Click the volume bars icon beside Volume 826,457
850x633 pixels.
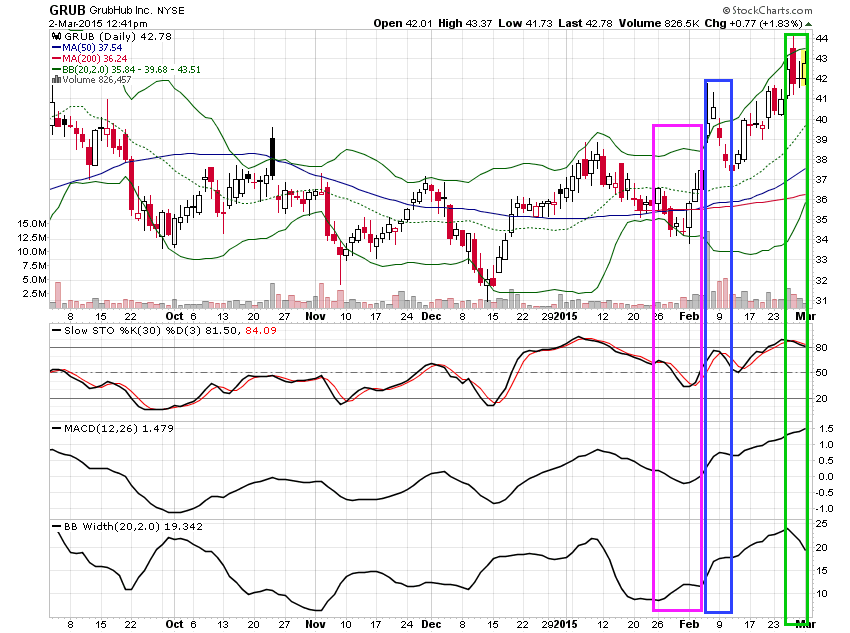coord(56,80)
